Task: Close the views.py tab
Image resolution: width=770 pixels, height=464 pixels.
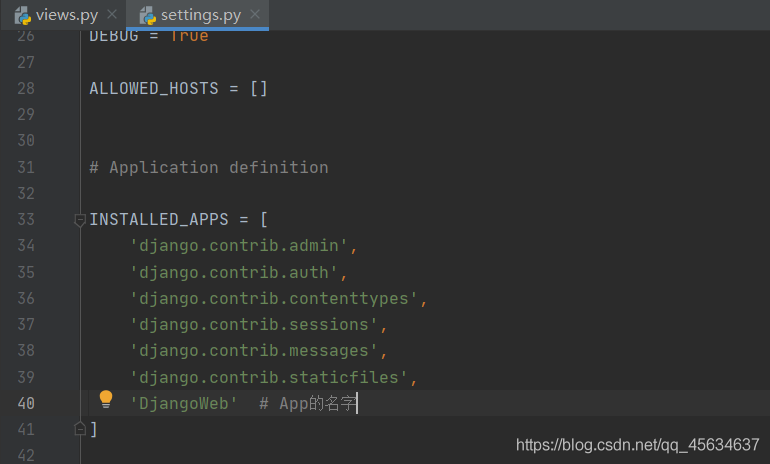Action: pyautogui.click(x=112, y=14)
